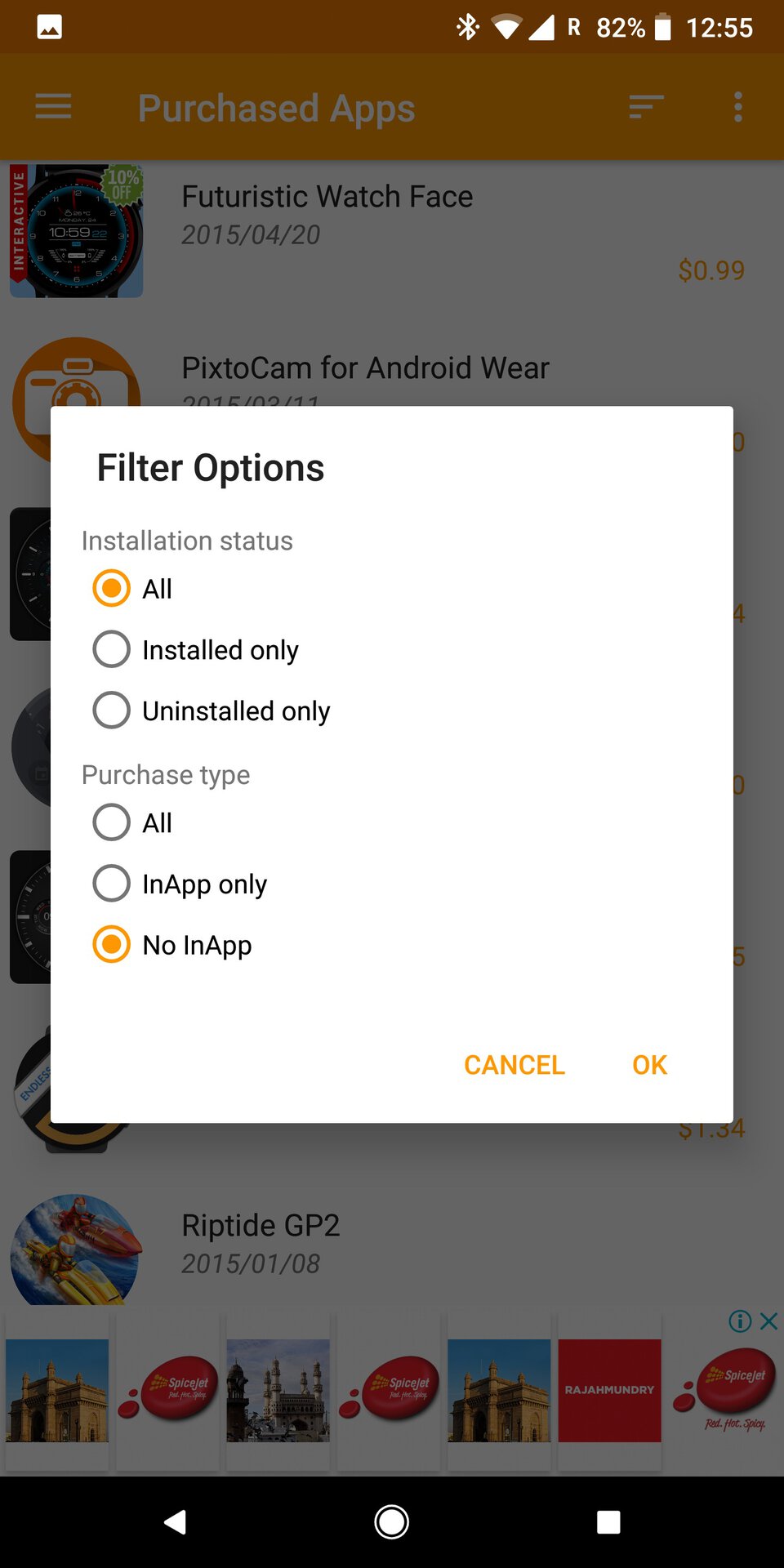Close the ad with X icon
This screenshot has width=784, height=1568.
[769, 1321]
